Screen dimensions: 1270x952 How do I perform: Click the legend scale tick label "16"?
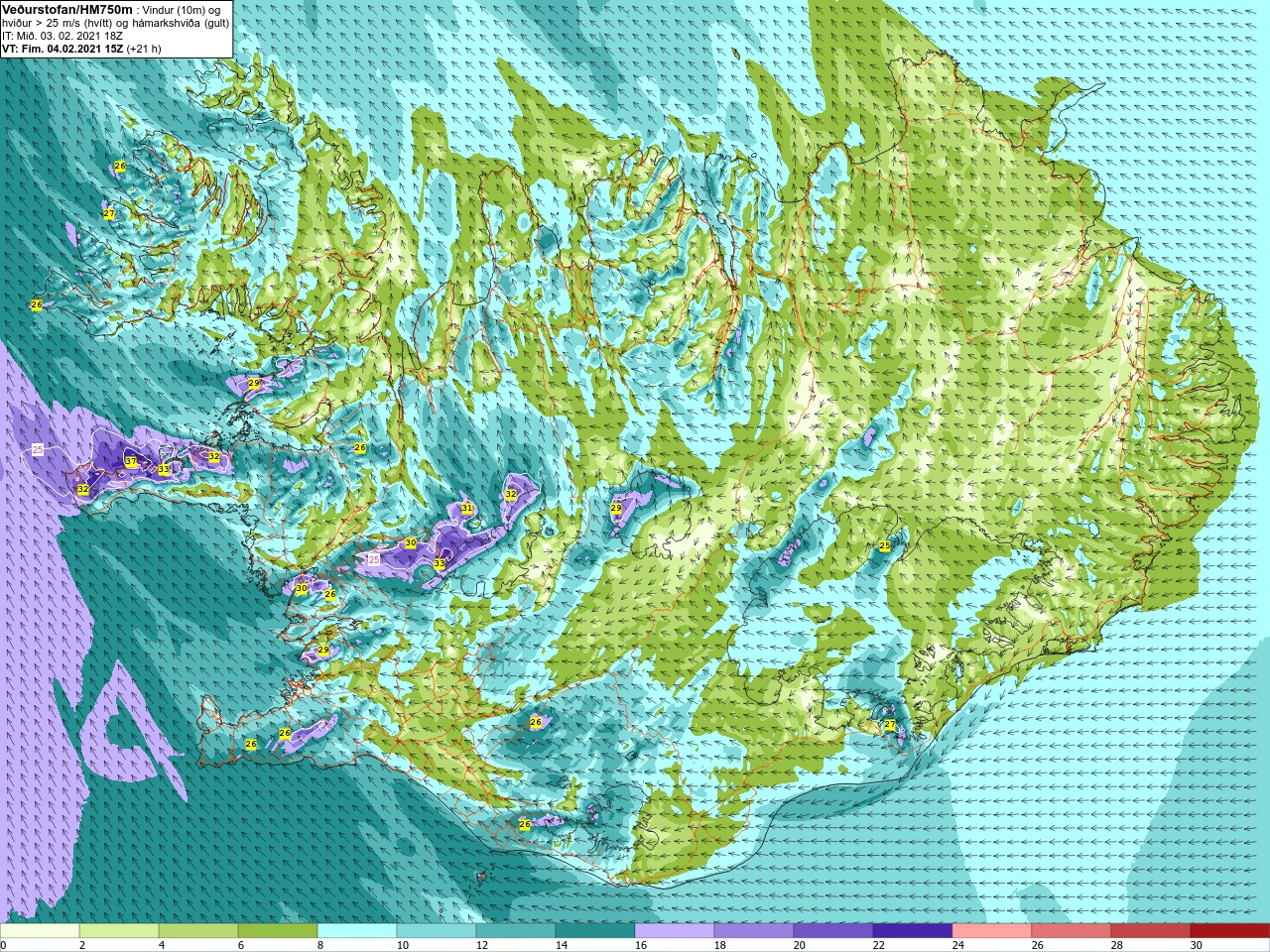(x=641, y=945)
